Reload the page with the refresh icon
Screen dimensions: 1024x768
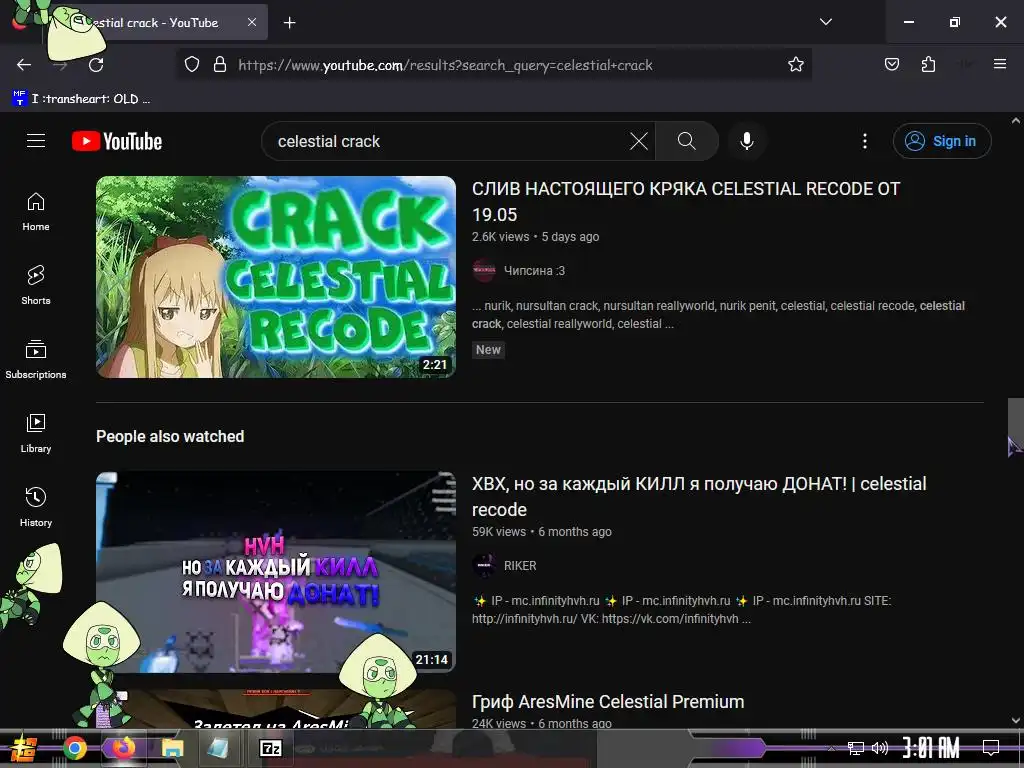click(x=96, y=65)
